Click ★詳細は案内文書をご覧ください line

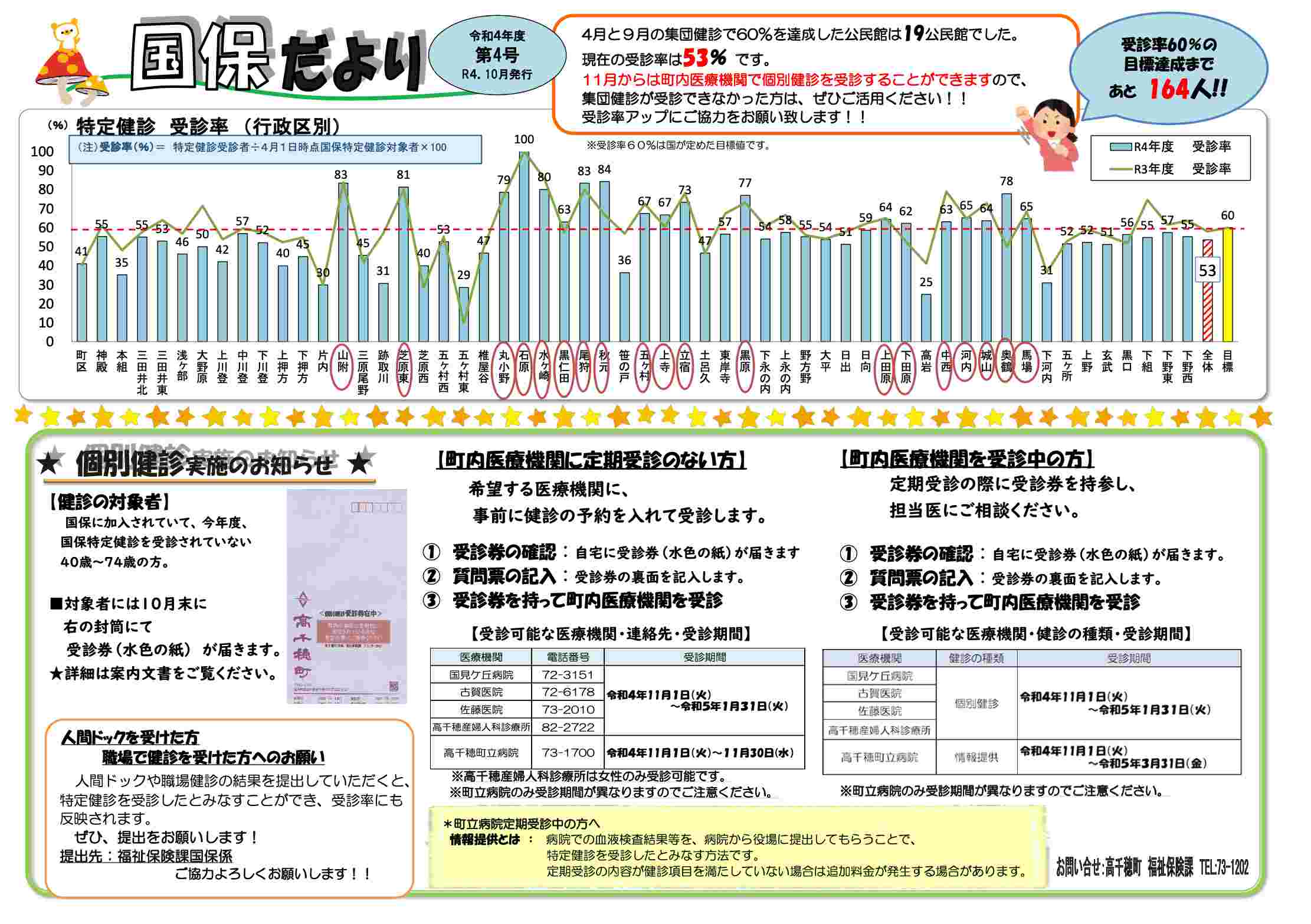[164, 674]
